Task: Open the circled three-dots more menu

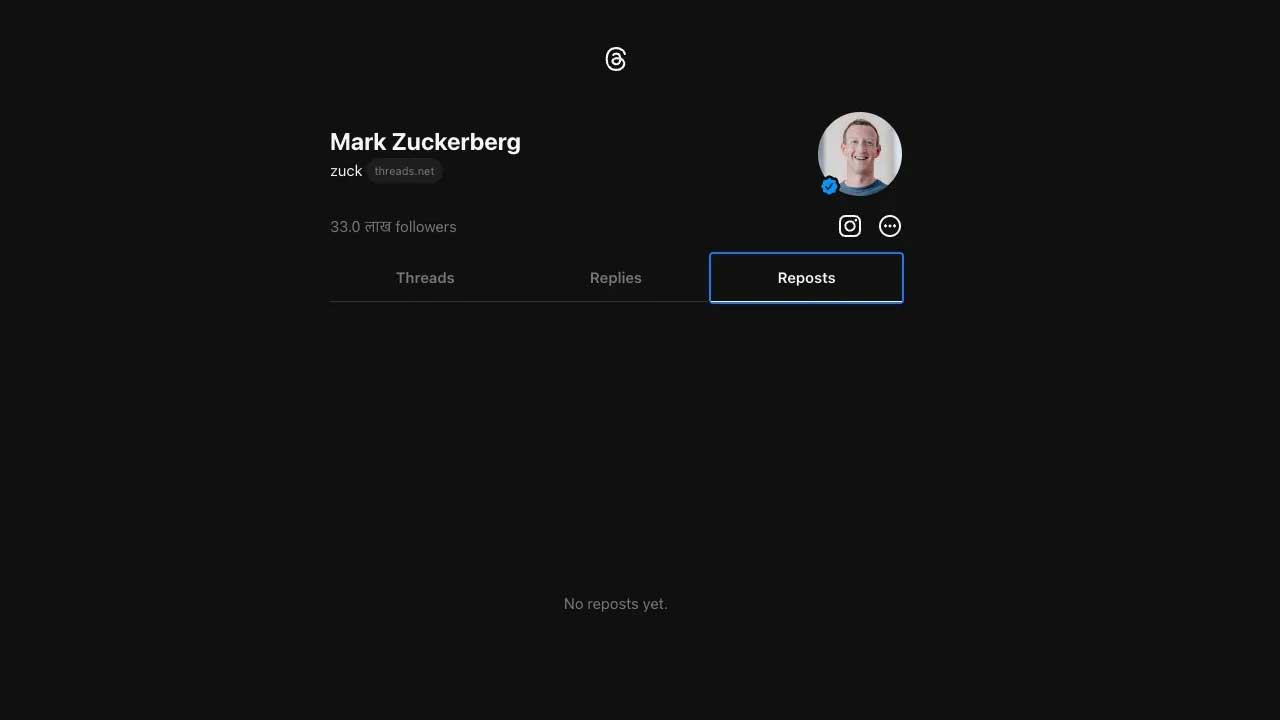Action: 890,226
